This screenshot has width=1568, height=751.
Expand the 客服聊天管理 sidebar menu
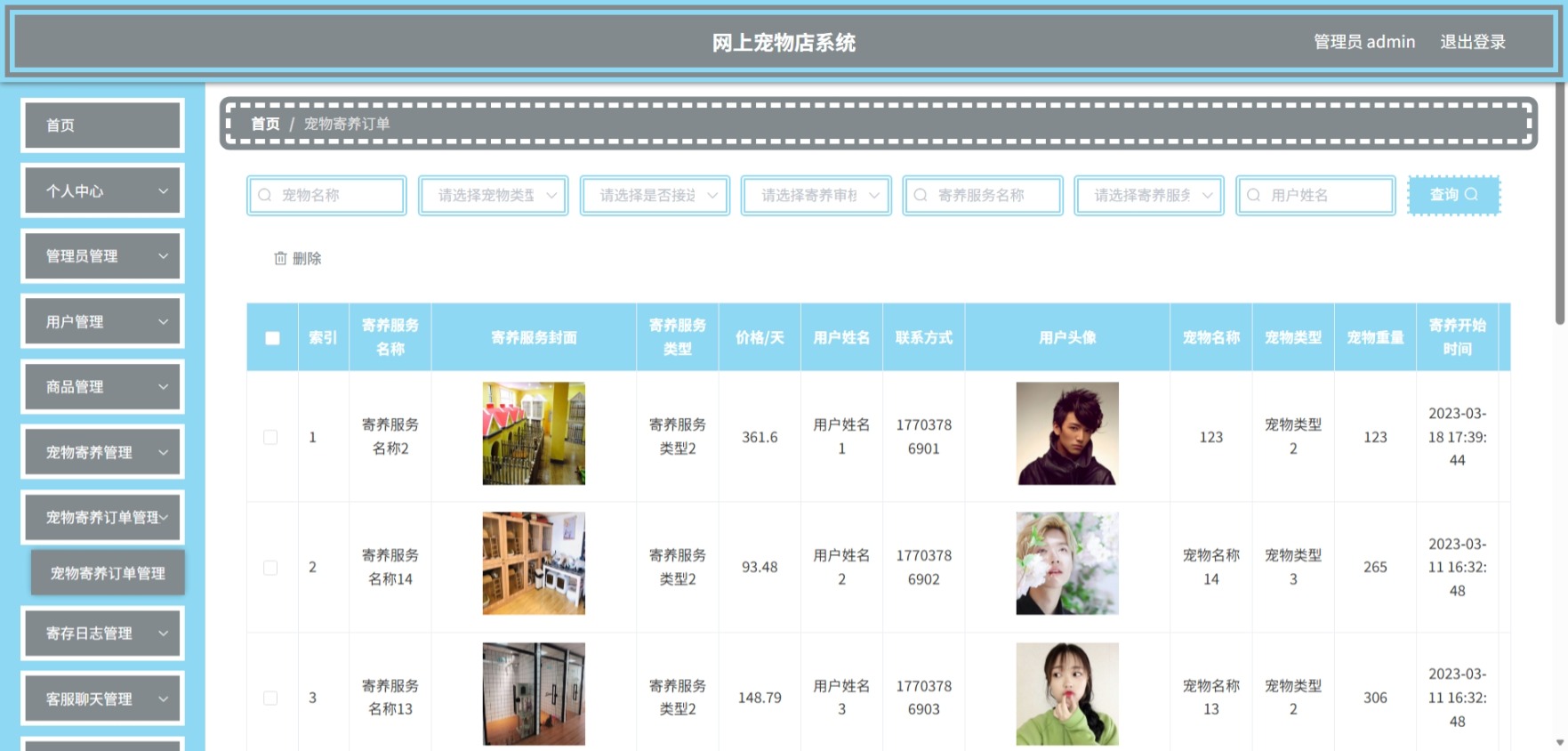tap(102, 699)
